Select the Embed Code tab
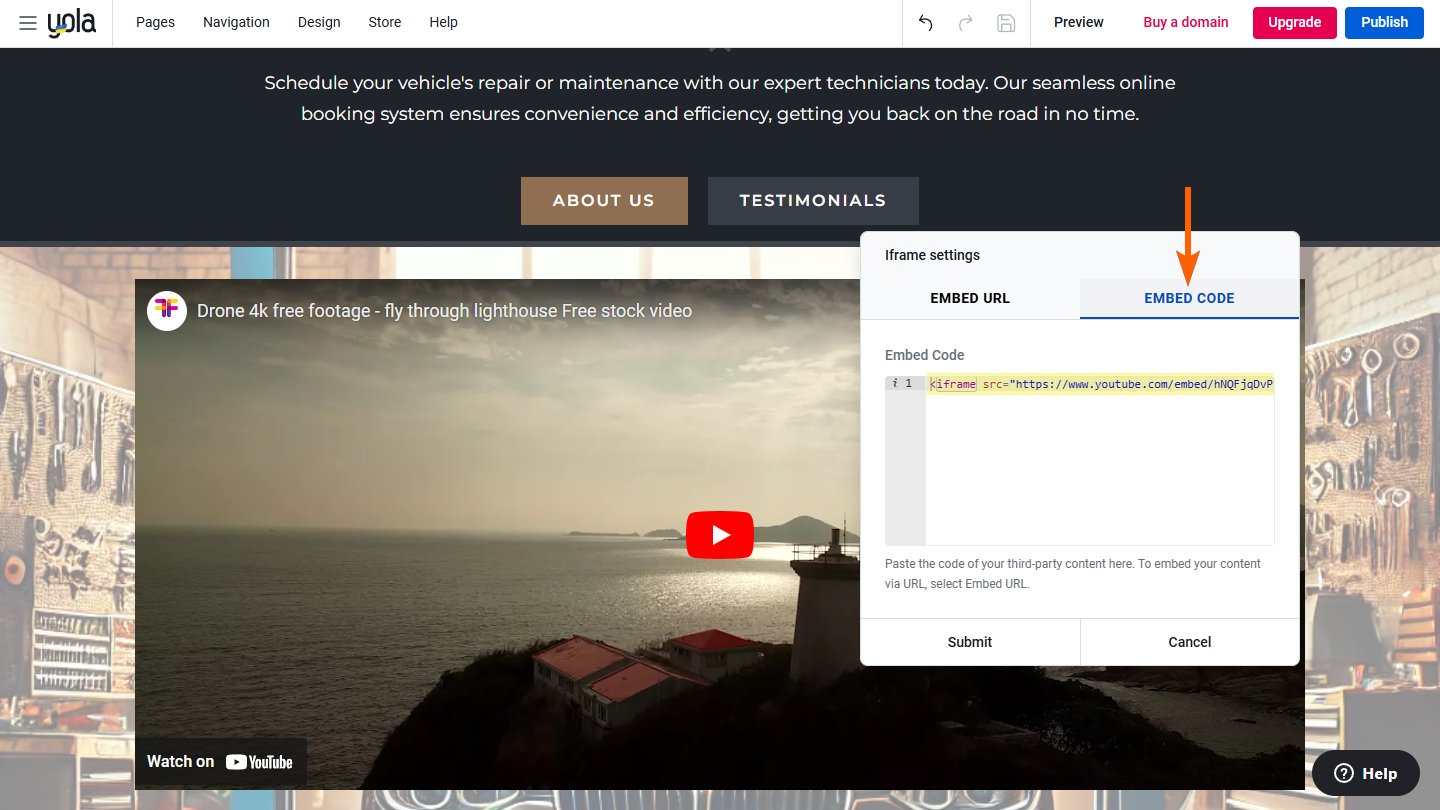 tap(1189, 298)
